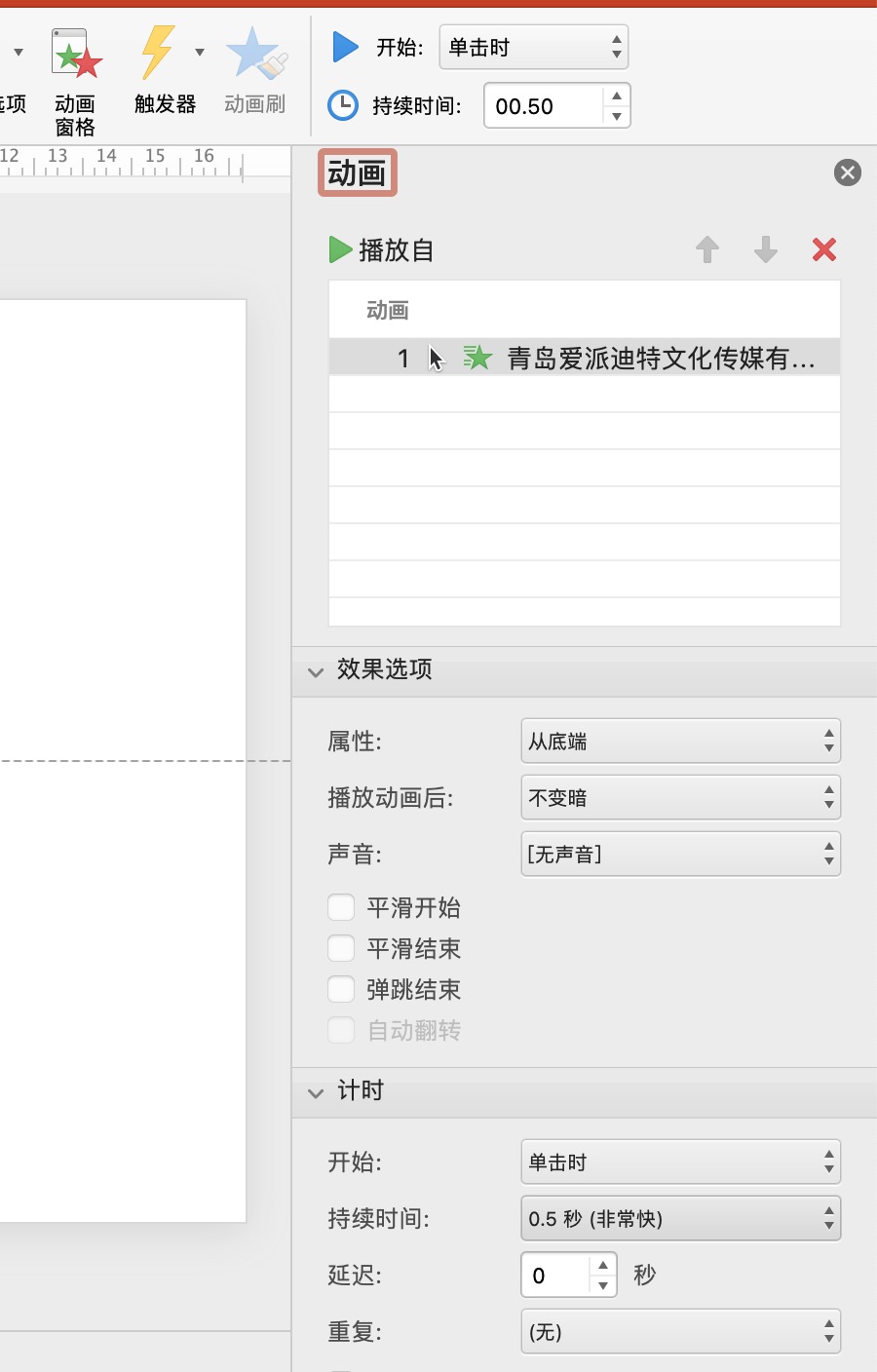Click the clock icon beside 持续时间
The height and width of the screenshot is (1372, 877).
[x=343, y=105]
